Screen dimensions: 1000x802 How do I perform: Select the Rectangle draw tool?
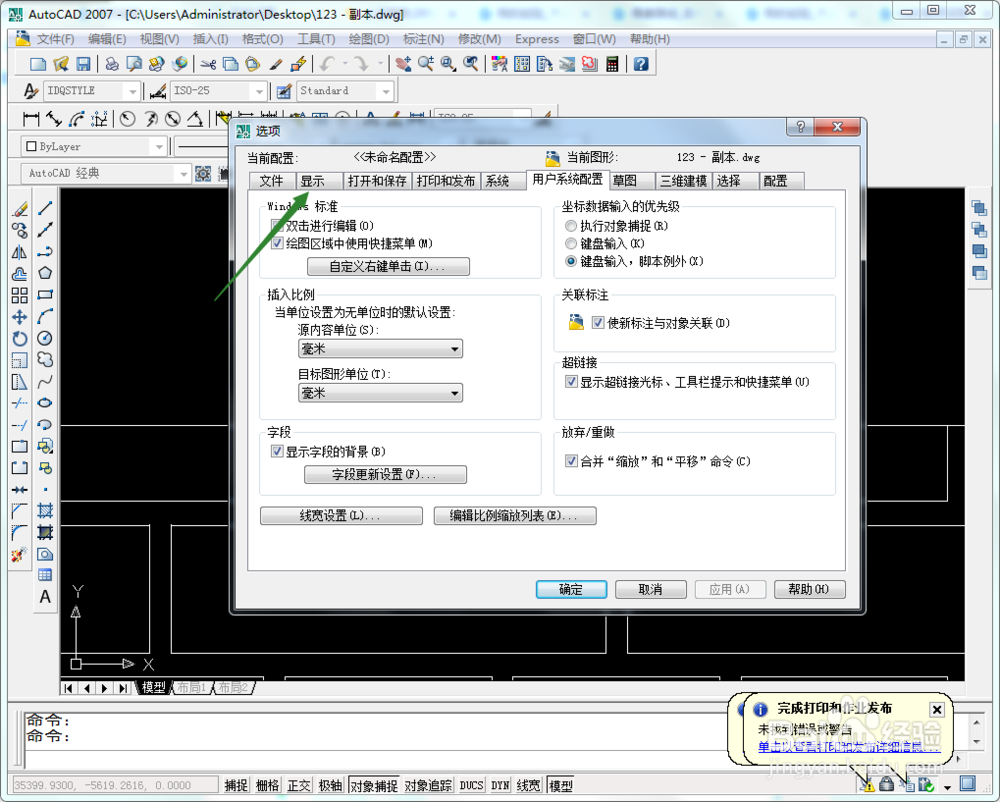point(45,295)
